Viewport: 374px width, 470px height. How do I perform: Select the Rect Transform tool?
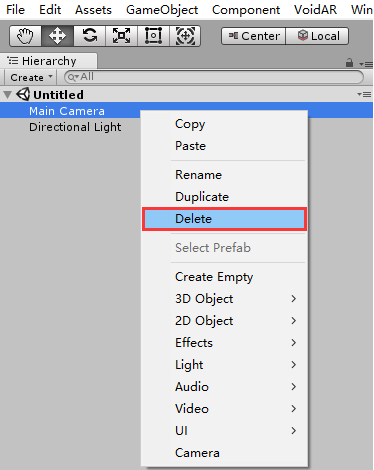coord(153,36)
